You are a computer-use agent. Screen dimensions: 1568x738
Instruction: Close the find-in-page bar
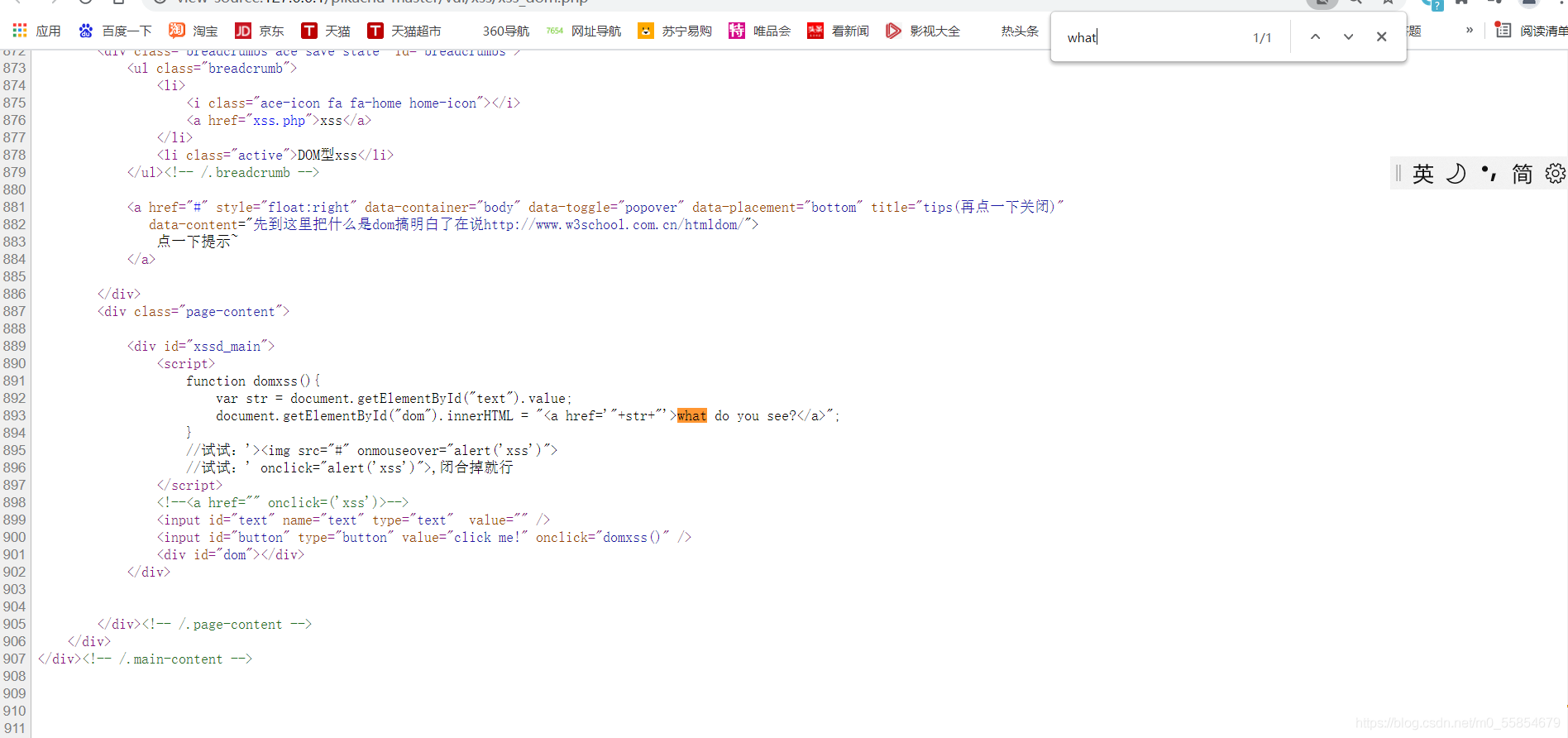[1381, 36]
